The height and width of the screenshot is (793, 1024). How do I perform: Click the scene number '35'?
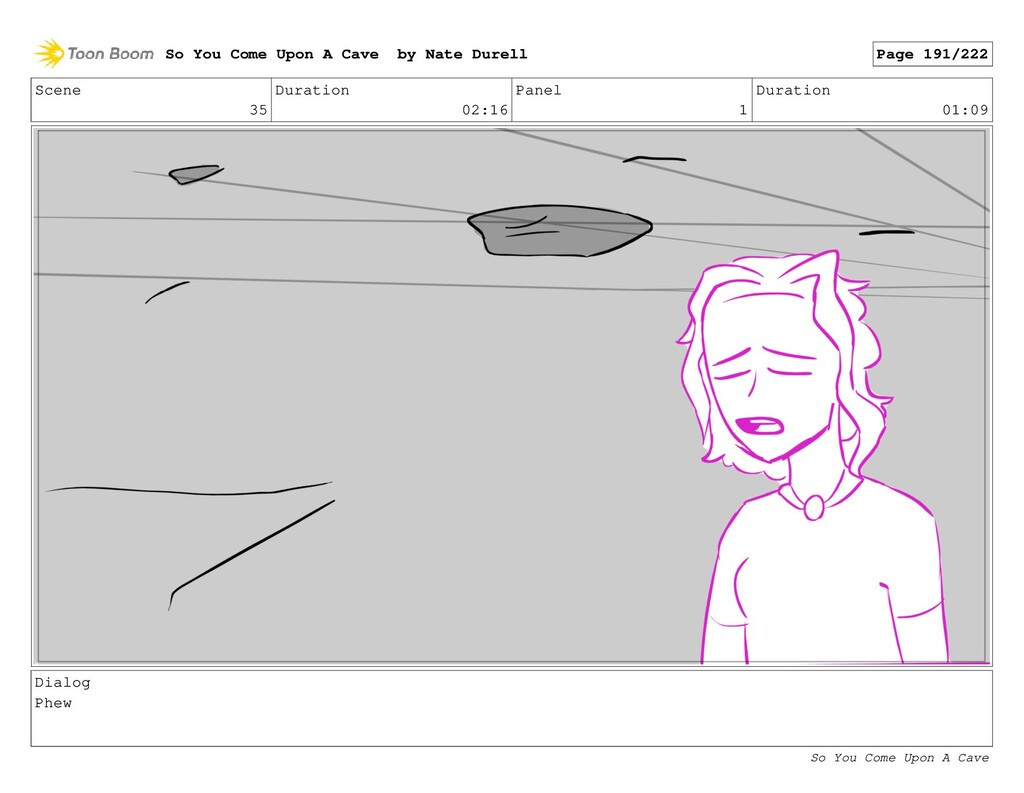click(259, 110)
